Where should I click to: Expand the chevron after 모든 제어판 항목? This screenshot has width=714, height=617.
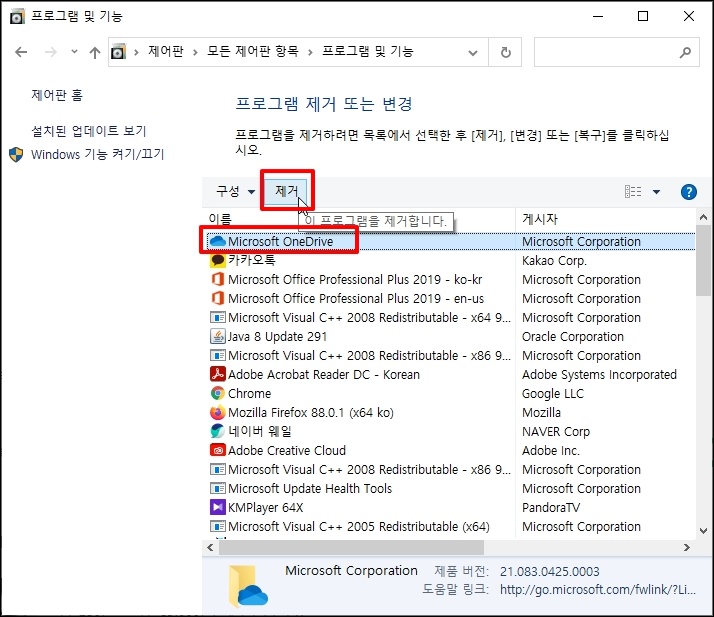[x=310, y=52]
